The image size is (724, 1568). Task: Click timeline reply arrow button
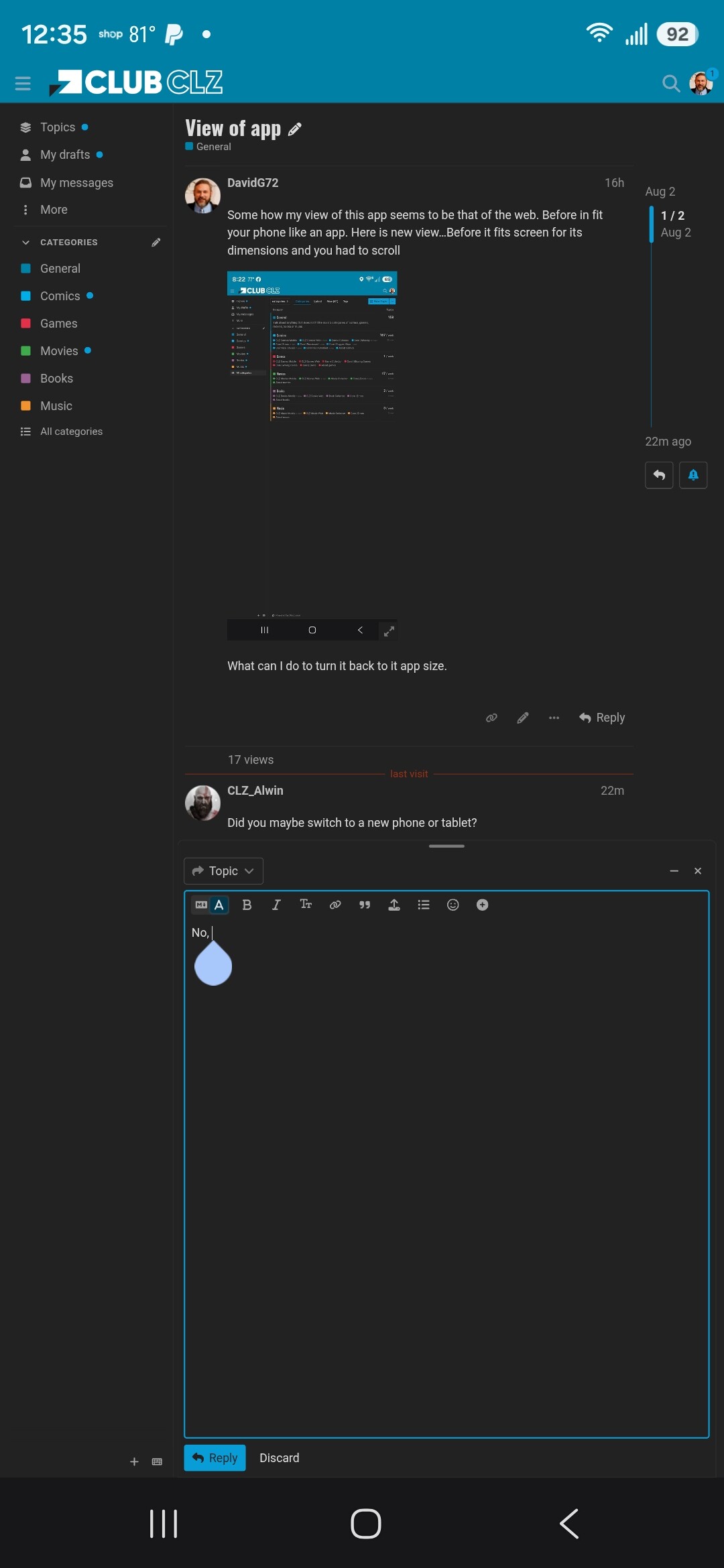coord(659,475)
